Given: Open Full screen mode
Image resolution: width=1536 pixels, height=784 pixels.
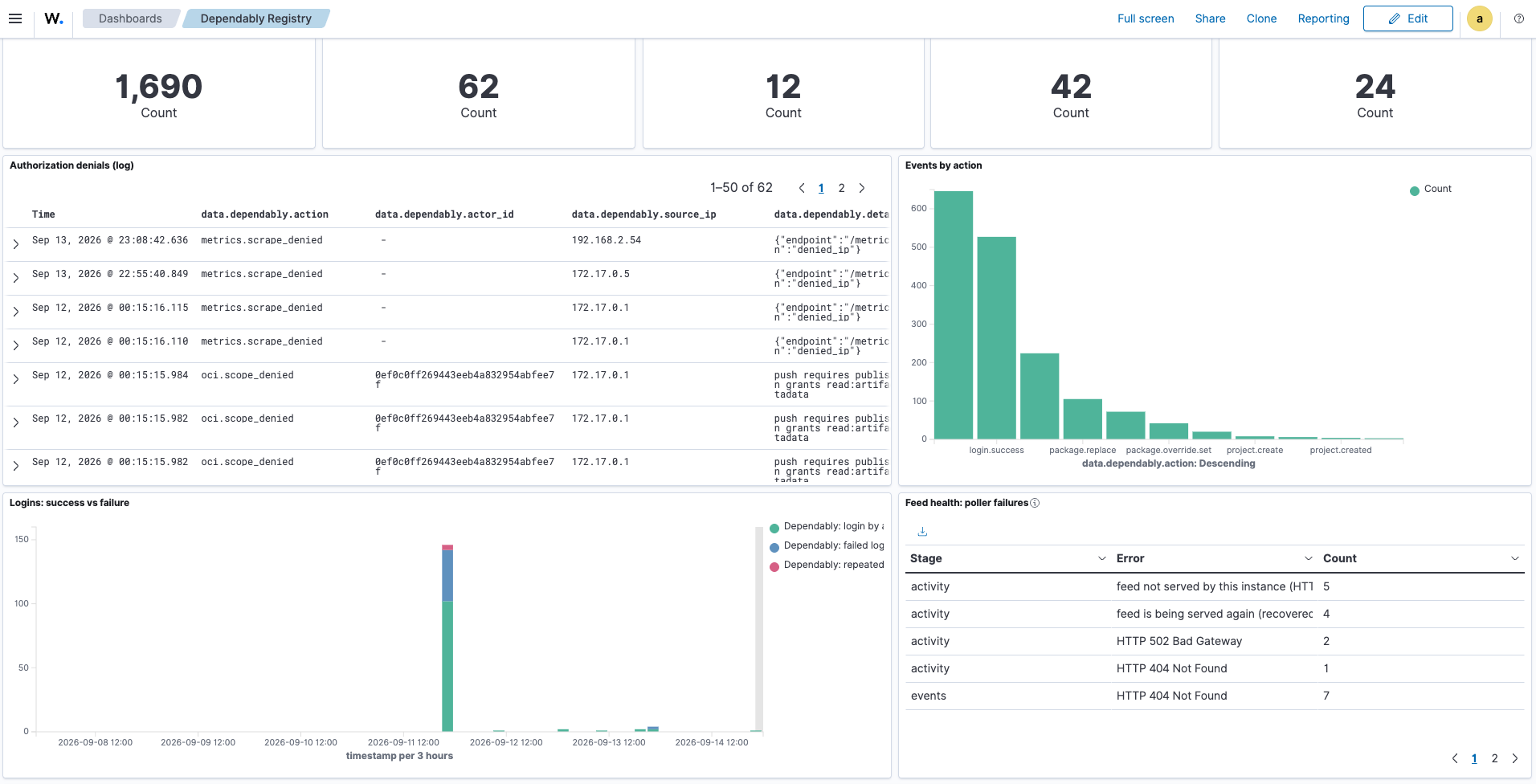Looking at the screenshot, I should click(1146, 18).
